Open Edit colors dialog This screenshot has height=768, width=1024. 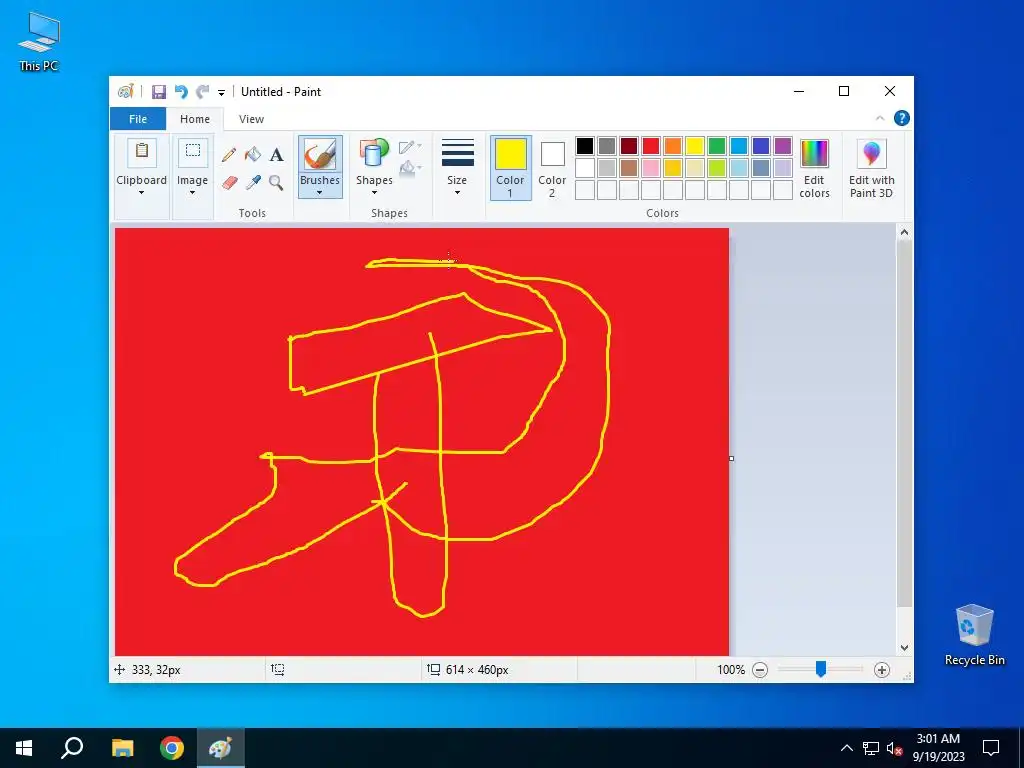point(814,168)
